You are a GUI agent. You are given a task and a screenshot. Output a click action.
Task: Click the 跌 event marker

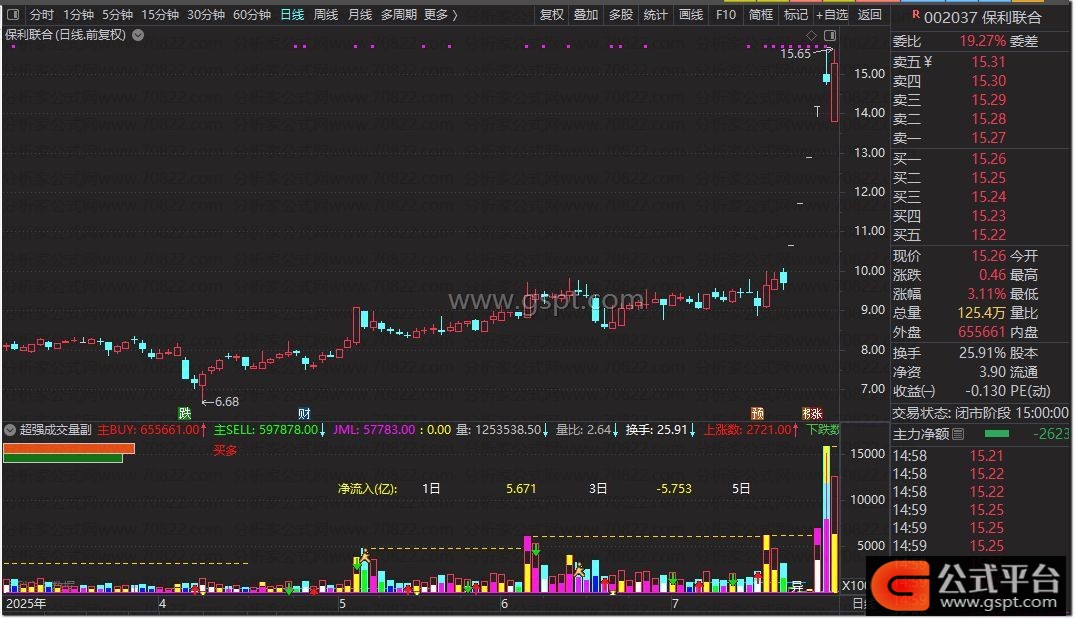coord(185,413)
